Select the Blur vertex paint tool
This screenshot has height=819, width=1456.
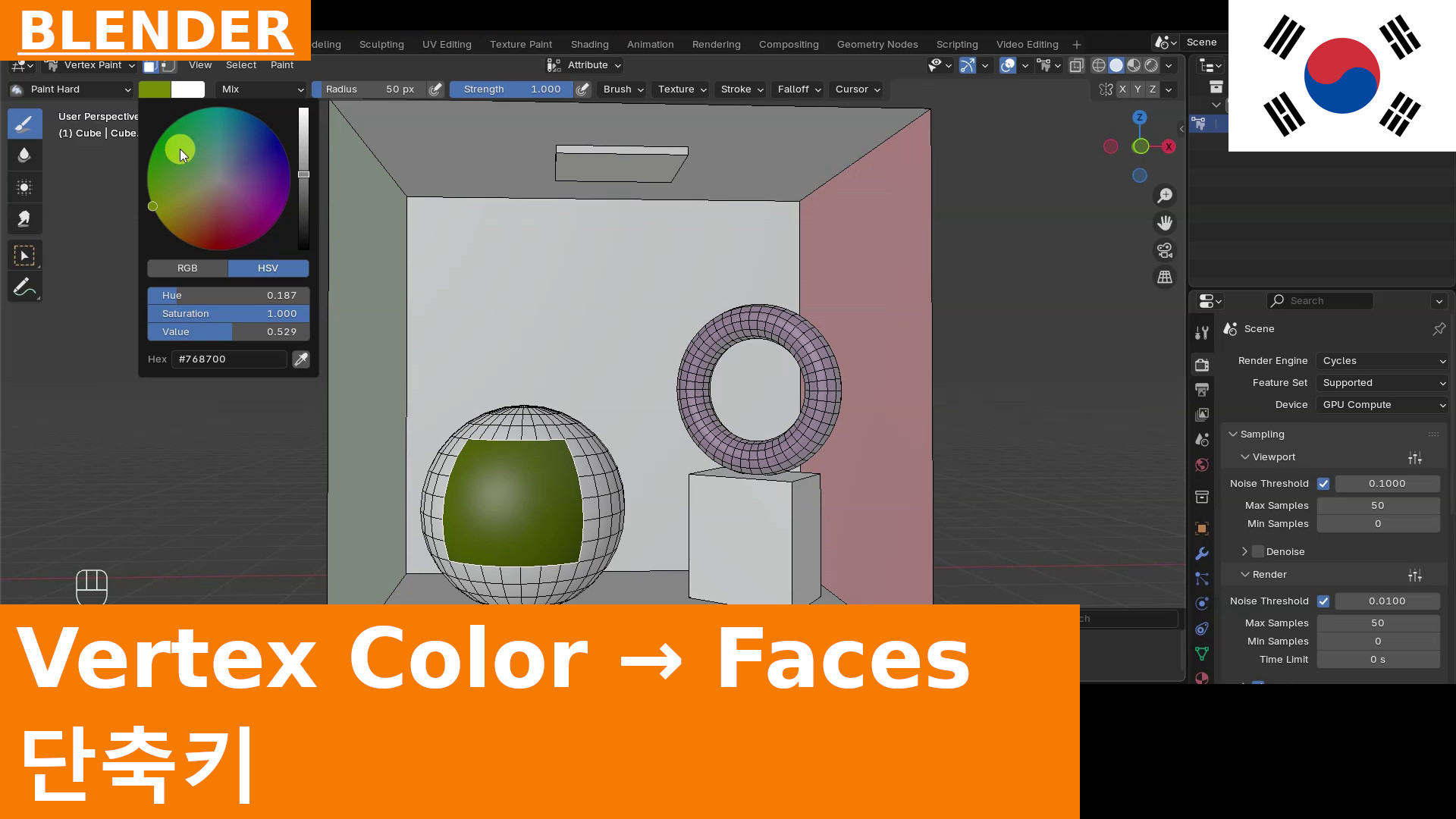click(24, 155)
